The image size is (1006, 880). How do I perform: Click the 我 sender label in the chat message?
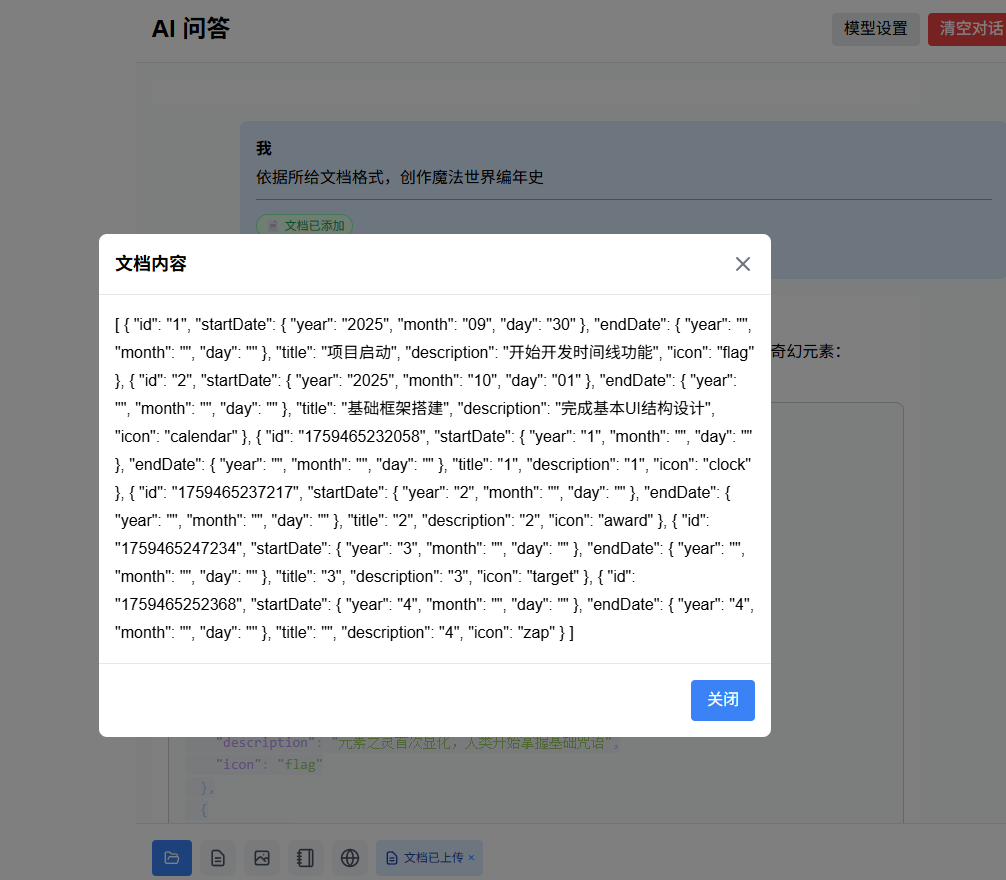click(x=264, y=148)
